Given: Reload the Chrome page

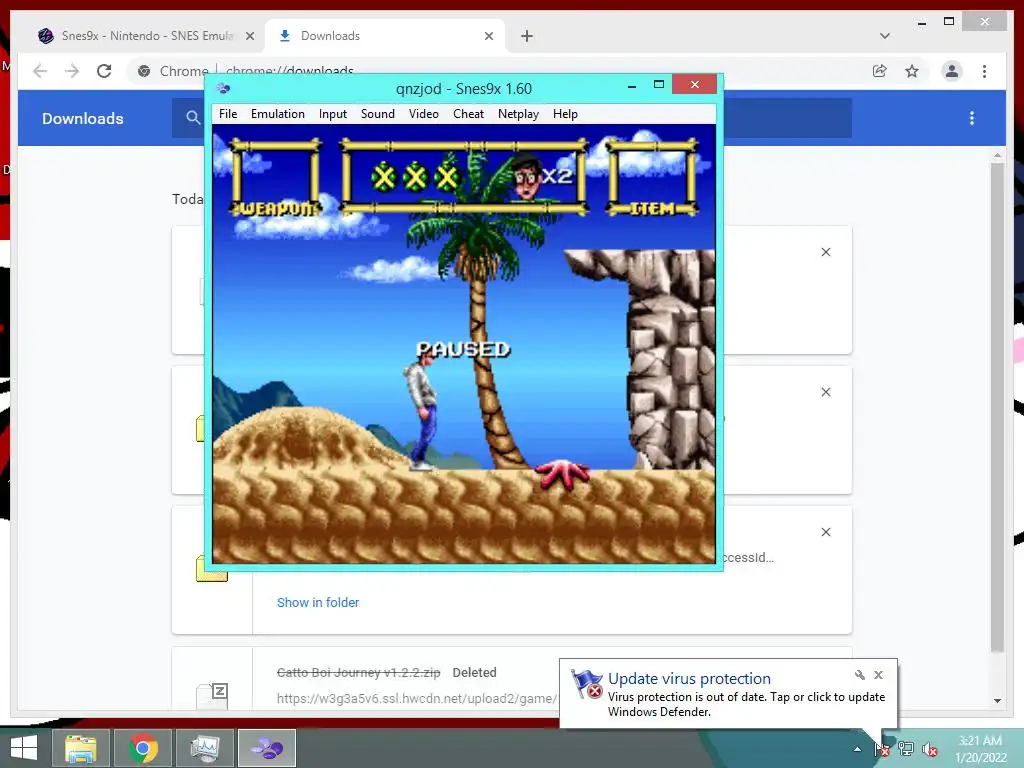Looking at the screenshot, I should (104, 71).
